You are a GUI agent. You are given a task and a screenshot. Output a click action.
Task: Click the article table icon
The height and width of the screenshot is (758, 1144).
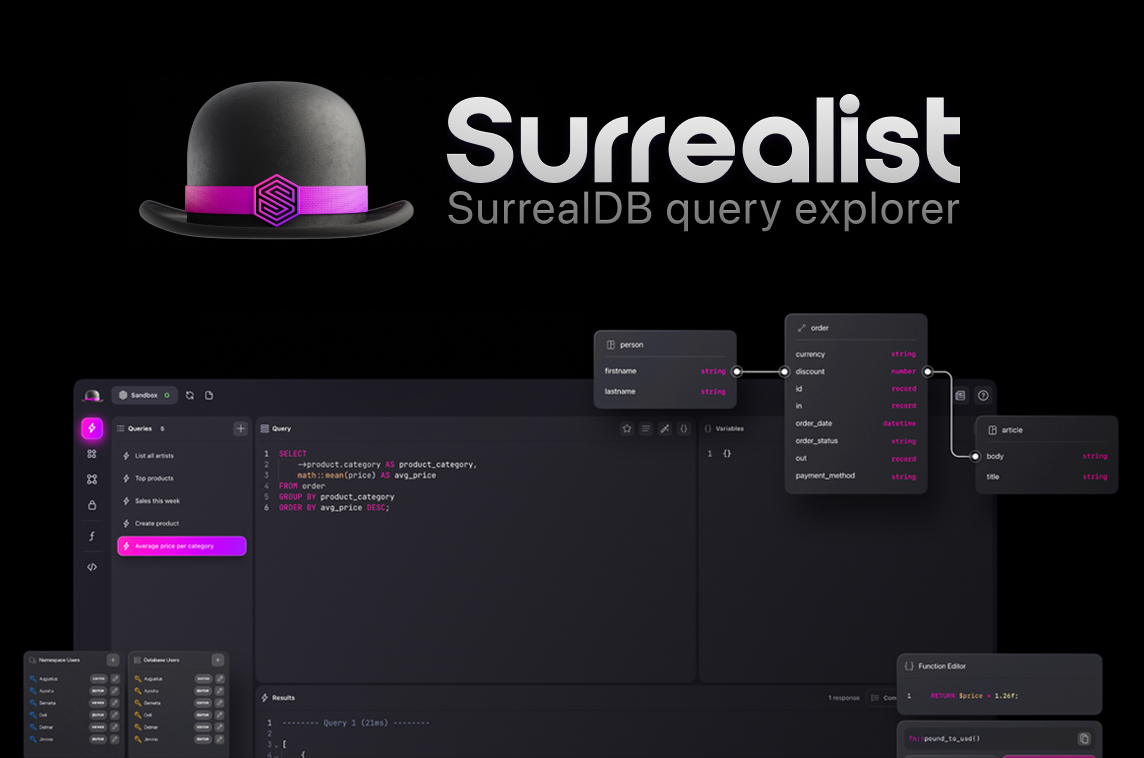click(x=992, y=430)
